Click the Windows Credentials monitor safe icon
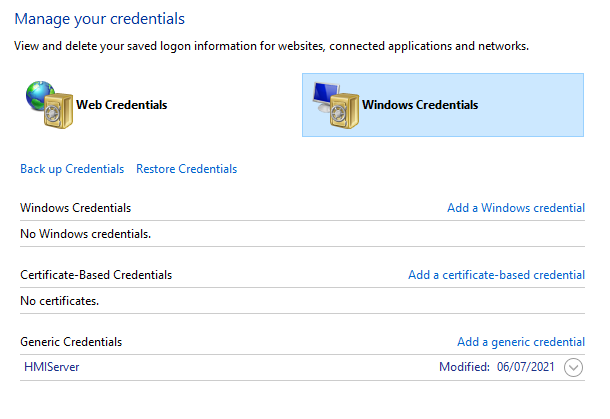Viewport: 610px width, 419px height. coord(334,103)
